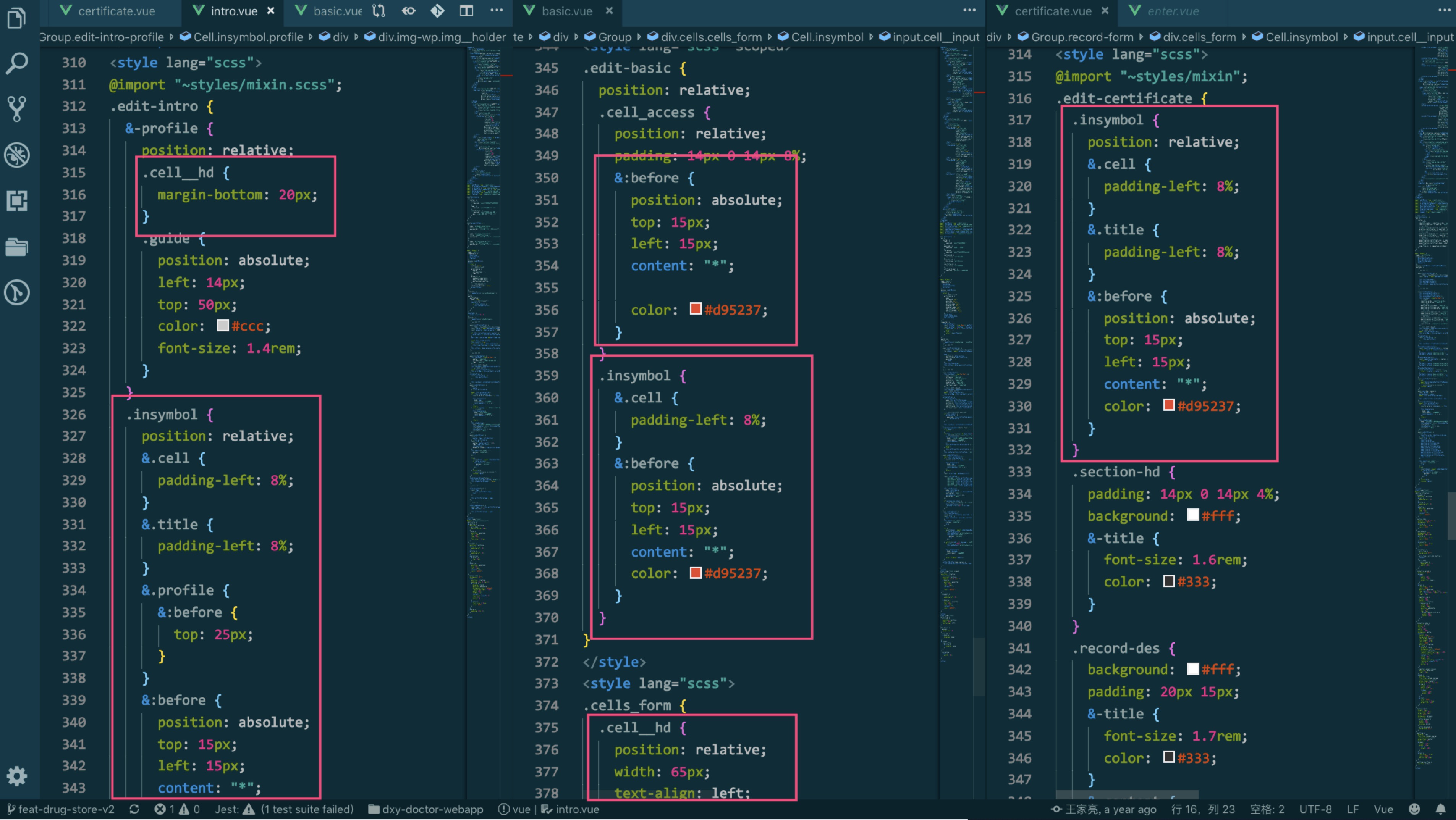
Task: Switch to the left certificate.vue tab
Action: click(116, 11)
